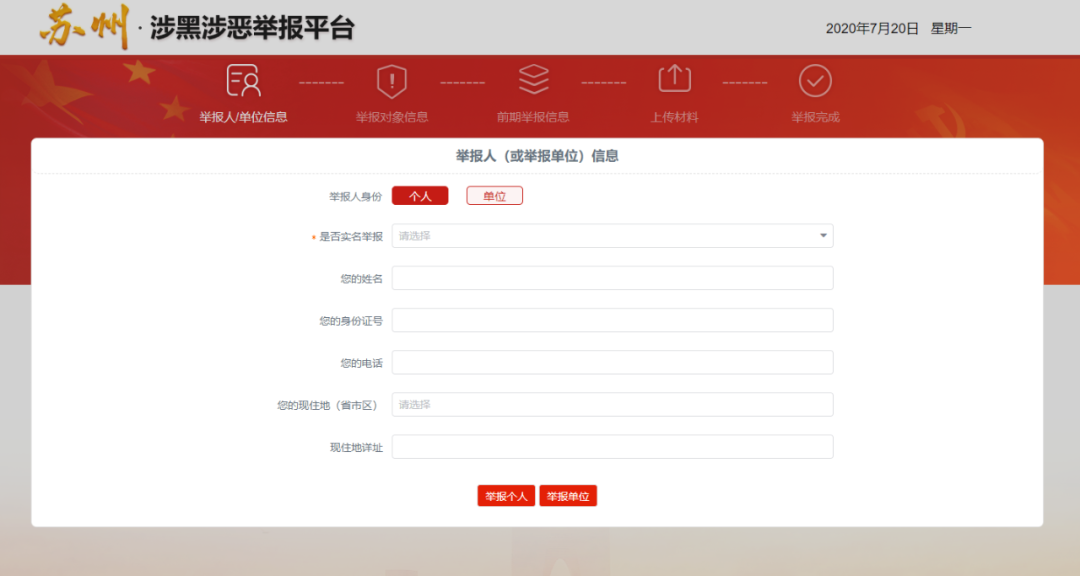
Task: Select the 上传材料 step label
Action: tap(674, 117)
